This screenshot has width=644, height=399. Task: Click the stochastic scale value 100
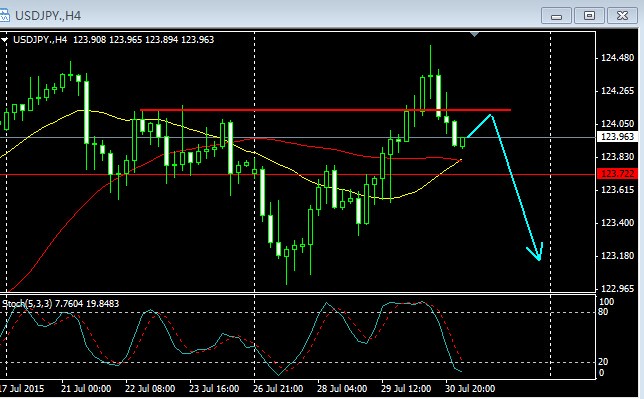click(x=606, y=302)
